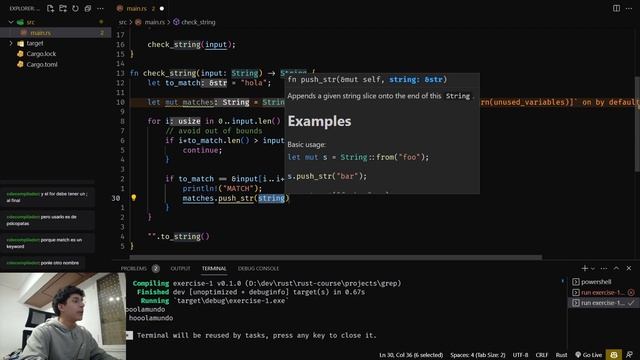Click check_string(input) call on line 16
Screen dimensions: 640x360
tap(191, 44)
